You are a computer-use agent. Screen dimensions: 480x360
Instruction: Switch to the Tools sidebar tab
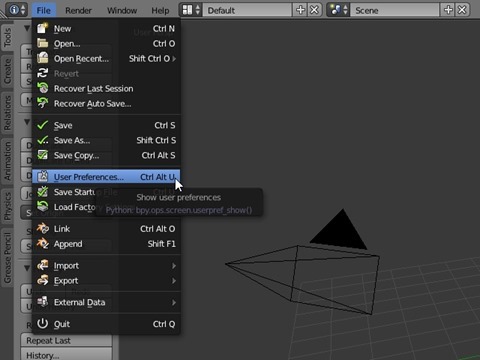[x=7, y=37]
